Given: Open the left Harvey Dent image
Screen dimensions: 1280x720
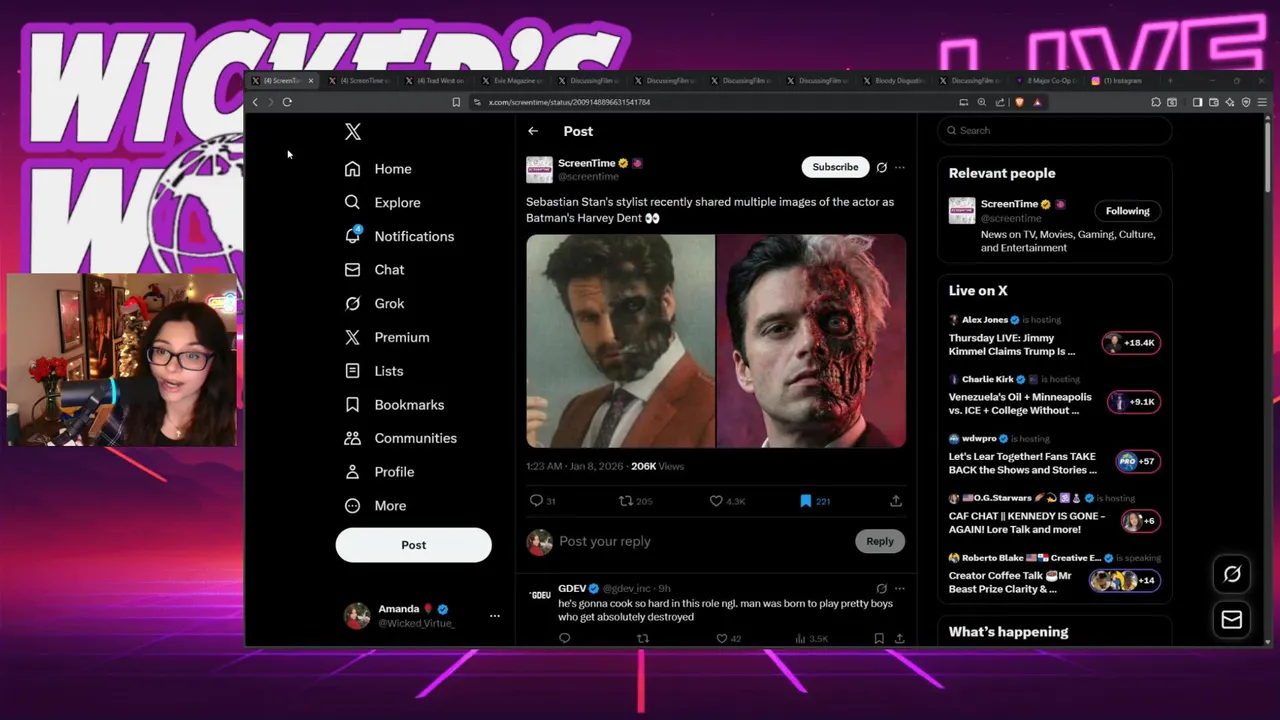Looking at the screenshot, I should [621, 341].
